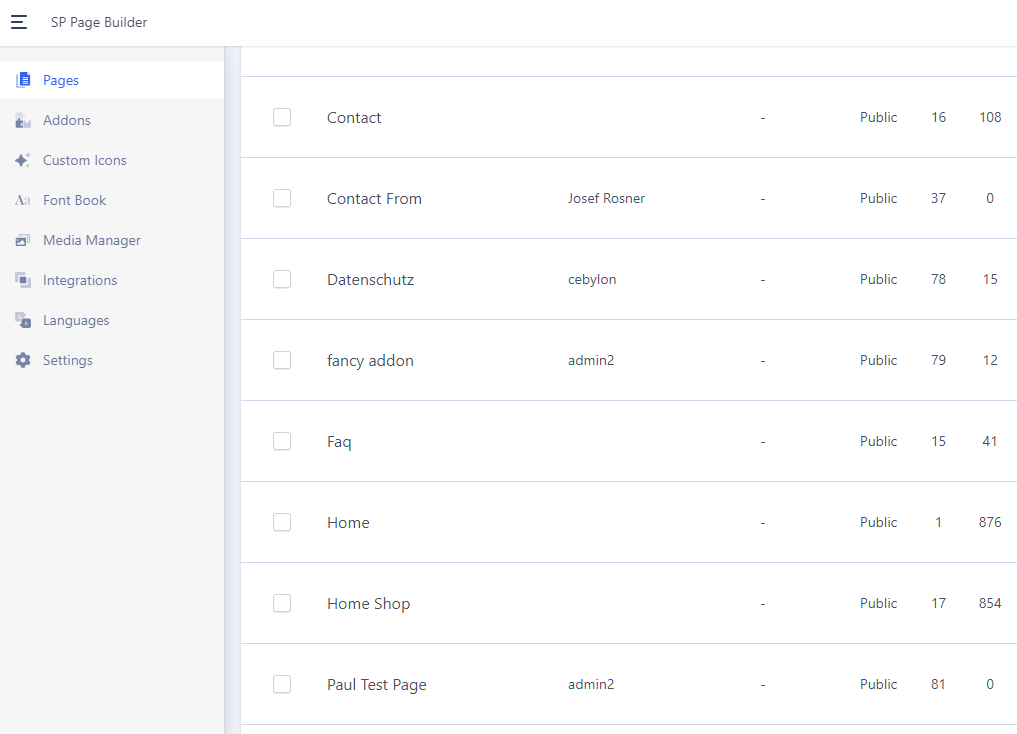Go to Media Manager section
1017x734 pixels.
pyautogui.click(x=92, y=240)
